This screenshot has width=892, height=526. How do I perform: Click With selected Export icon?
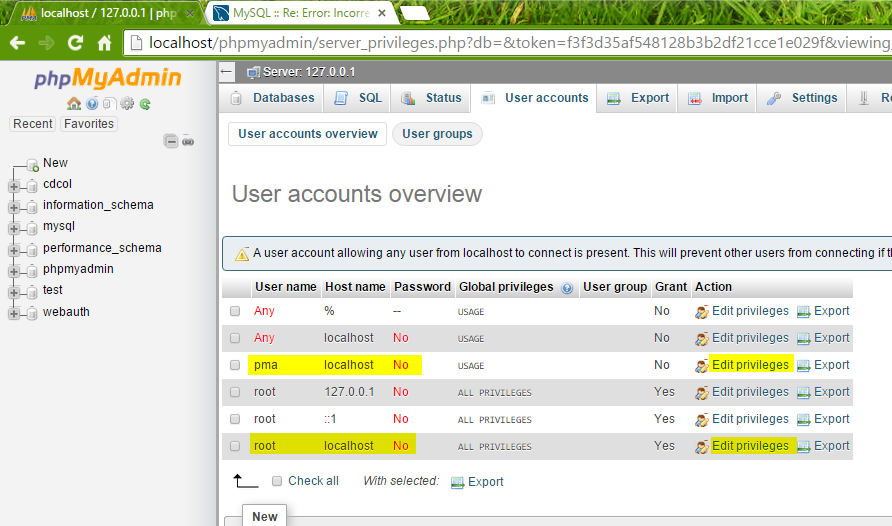457,483
